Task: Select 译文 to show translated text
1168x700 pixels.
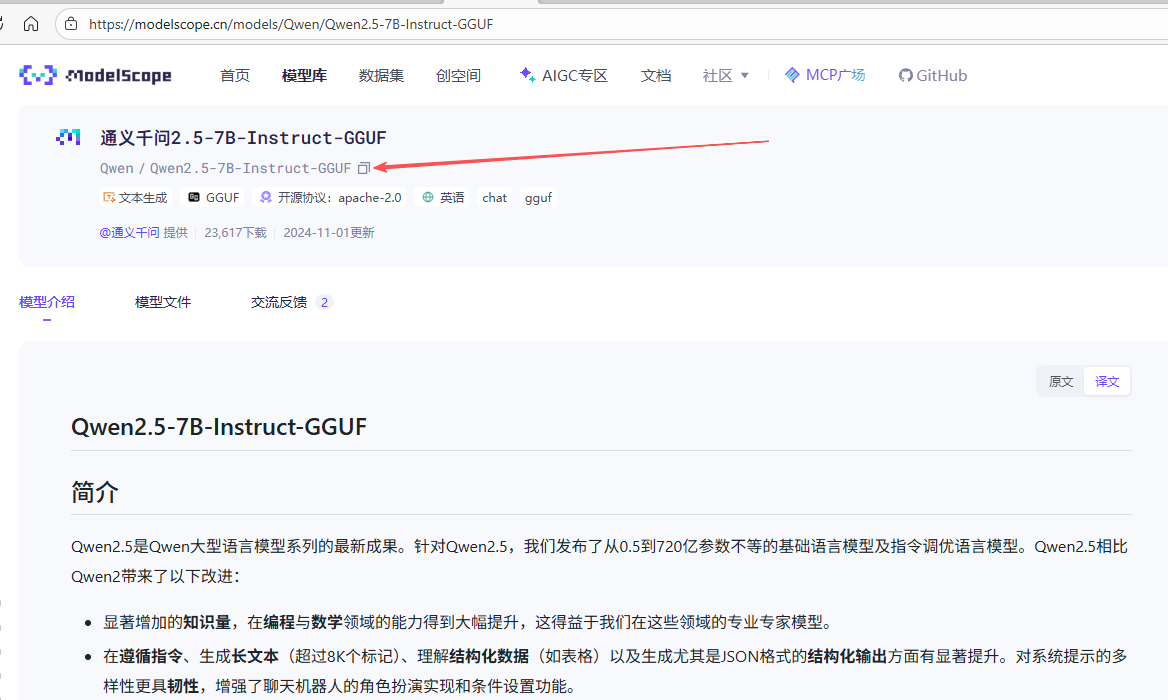Action: (1106, 381)
